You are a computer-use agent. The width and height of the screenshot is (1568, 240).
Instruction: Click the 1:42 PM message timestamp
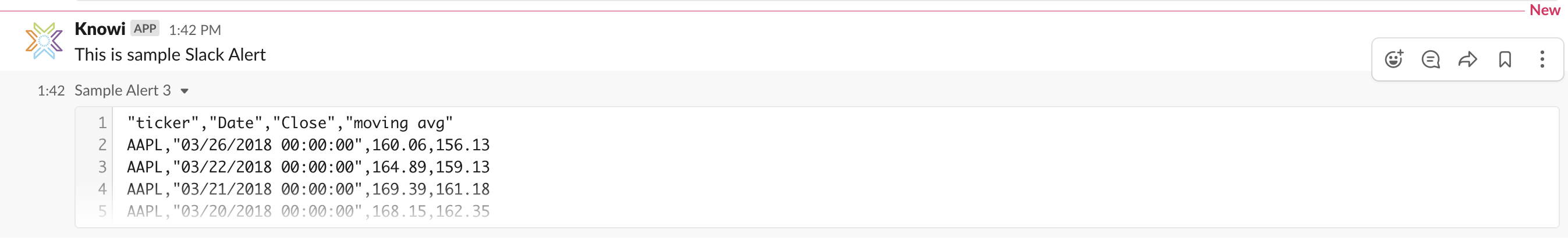point(195,30)
